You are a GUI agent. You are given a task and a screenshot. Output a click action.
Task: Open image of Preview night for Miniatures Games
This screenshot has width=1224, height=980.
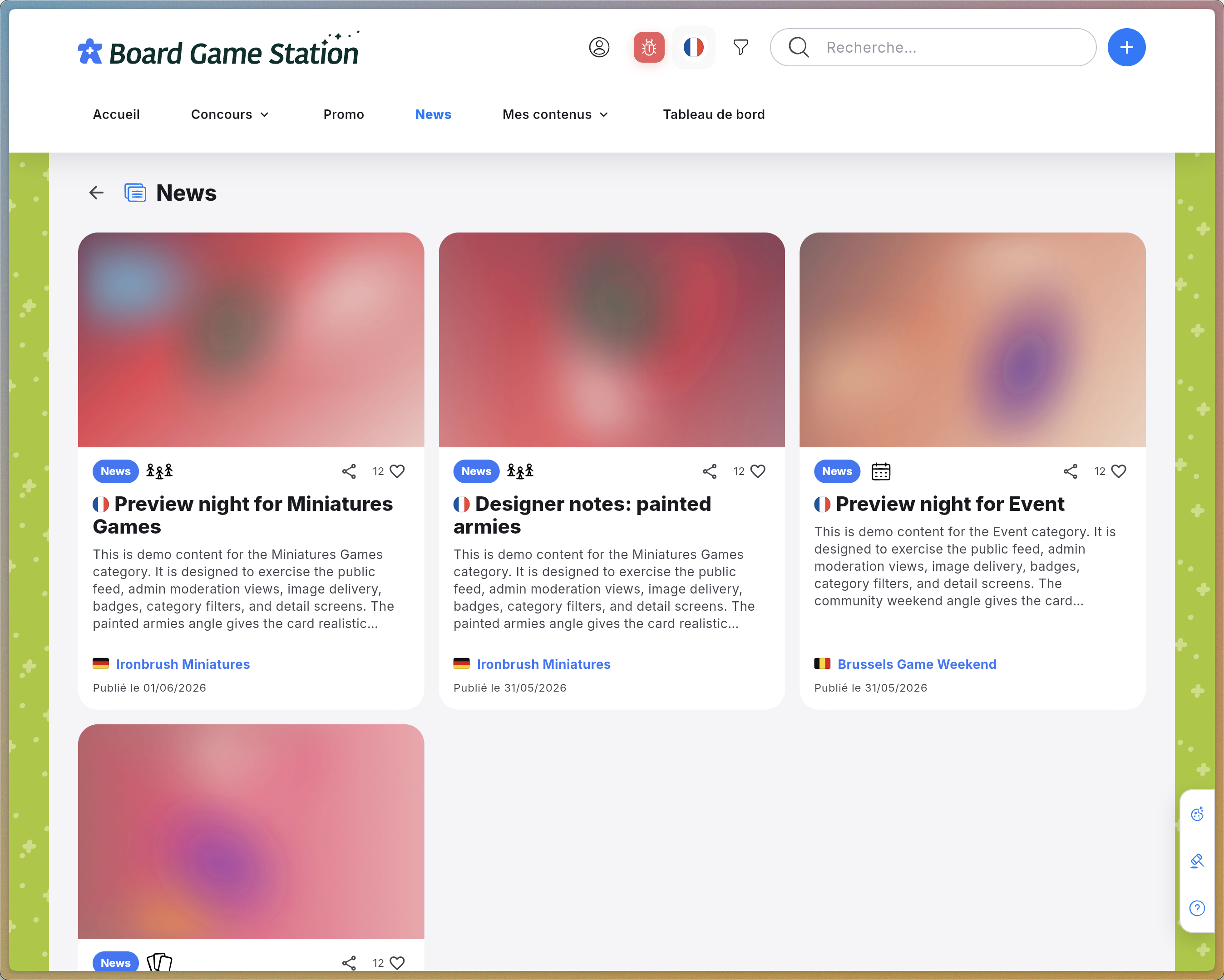[x=251, y=340]
